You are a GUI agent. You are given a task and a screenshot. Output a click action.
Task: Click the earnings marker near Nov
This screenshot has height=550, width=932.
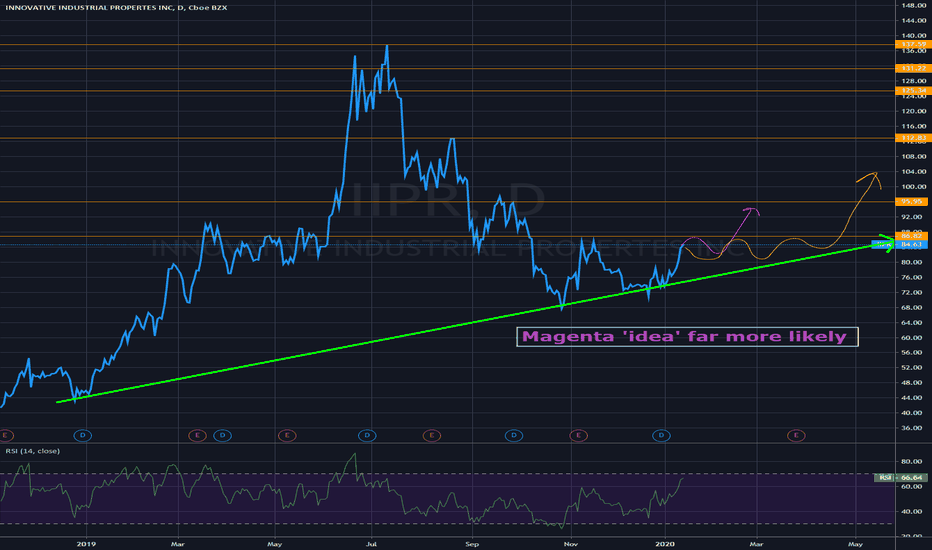pos(578,435)
